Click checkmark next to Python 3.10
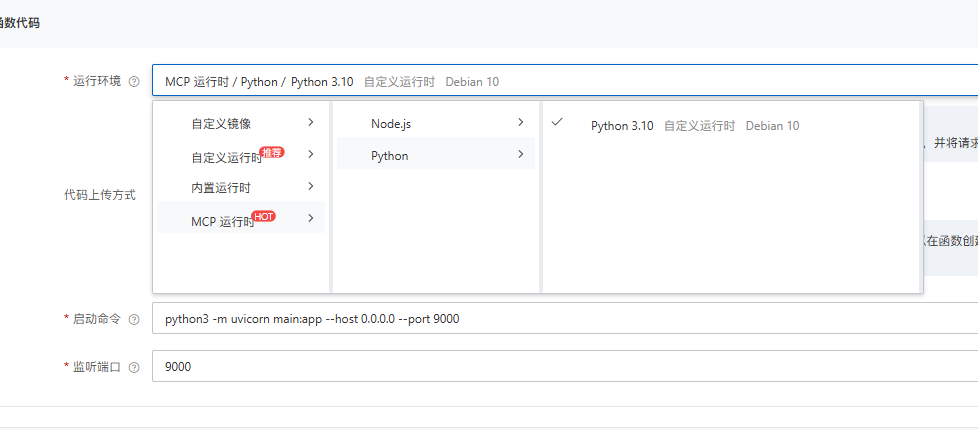The width and height of the screenshot is (978, 430). coord(558,122)
